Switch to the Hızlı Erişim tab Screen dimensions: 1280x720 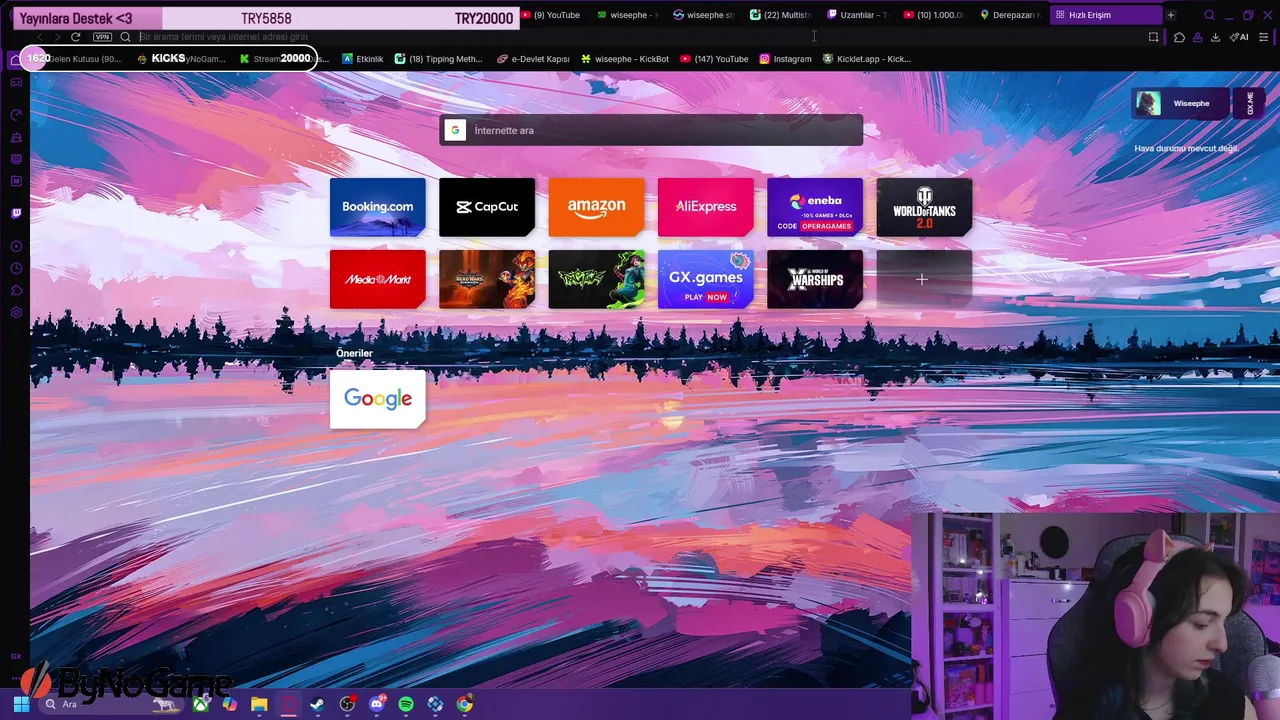(1106, 15)
